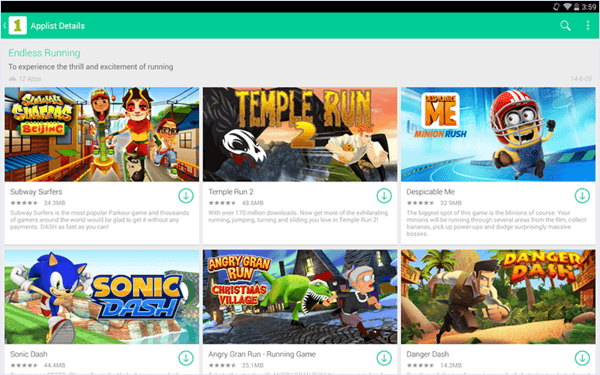The width and height of the screenshot is (600, 375).
Task: Click the Subway Surfers star rating
Action: coord(24,203)
